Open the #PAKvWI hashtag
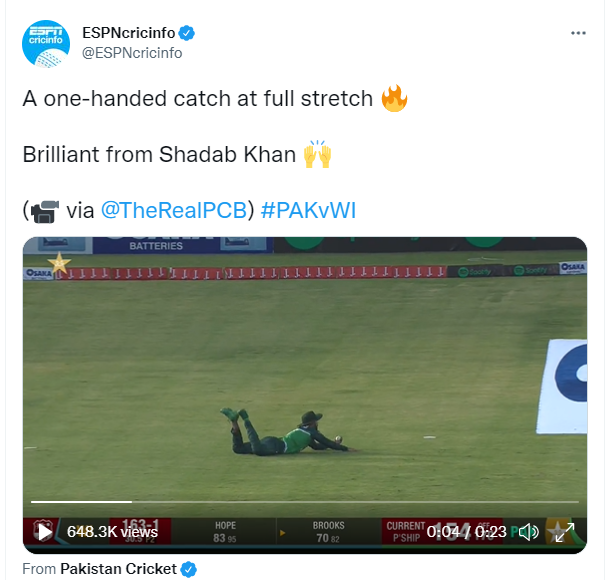 click(x=308, y=210)
